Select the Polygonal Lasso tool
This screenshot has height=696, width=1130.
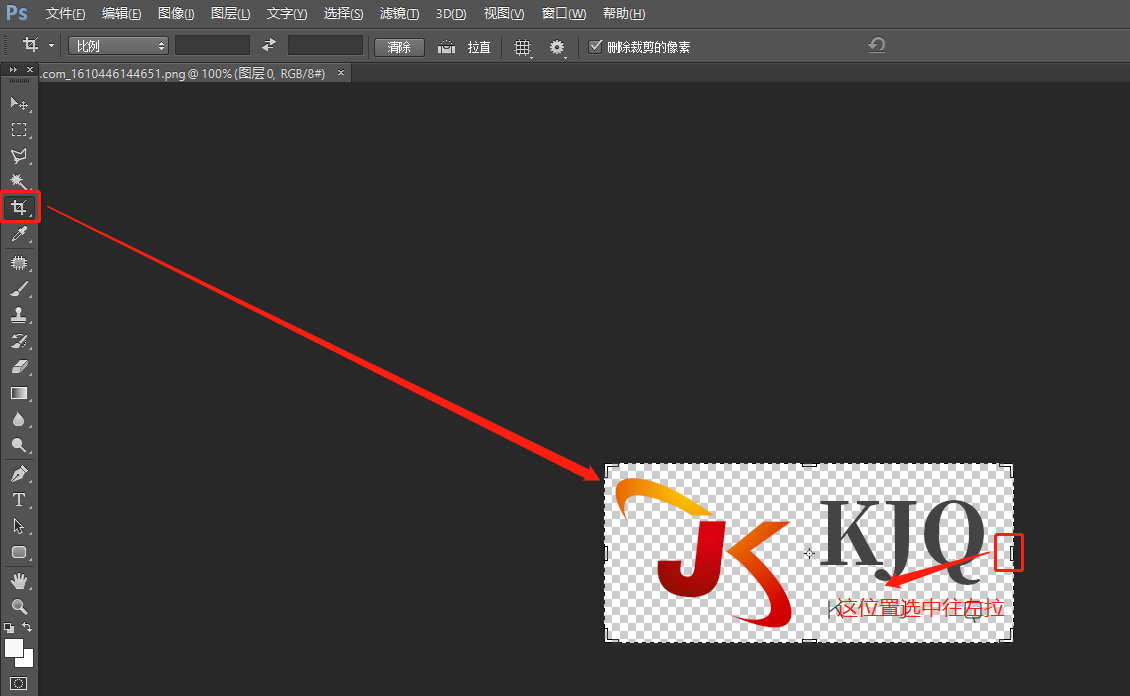click(x=19, y=156)
